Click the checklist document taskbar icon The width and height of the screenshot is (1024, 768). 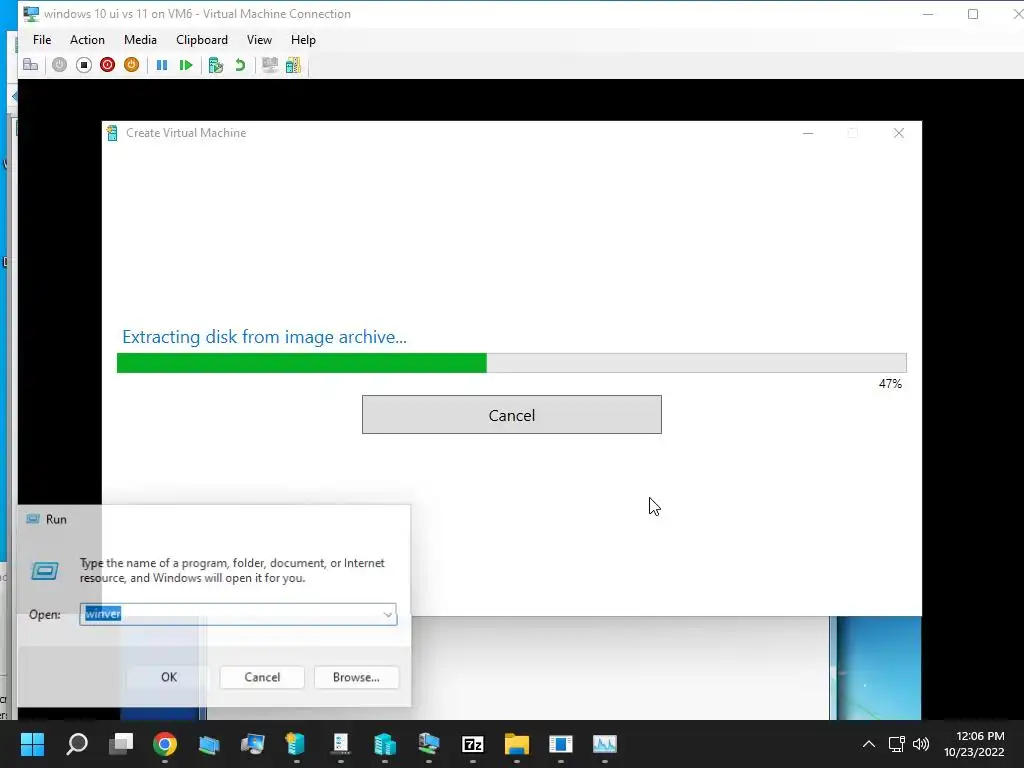point(341,744)
